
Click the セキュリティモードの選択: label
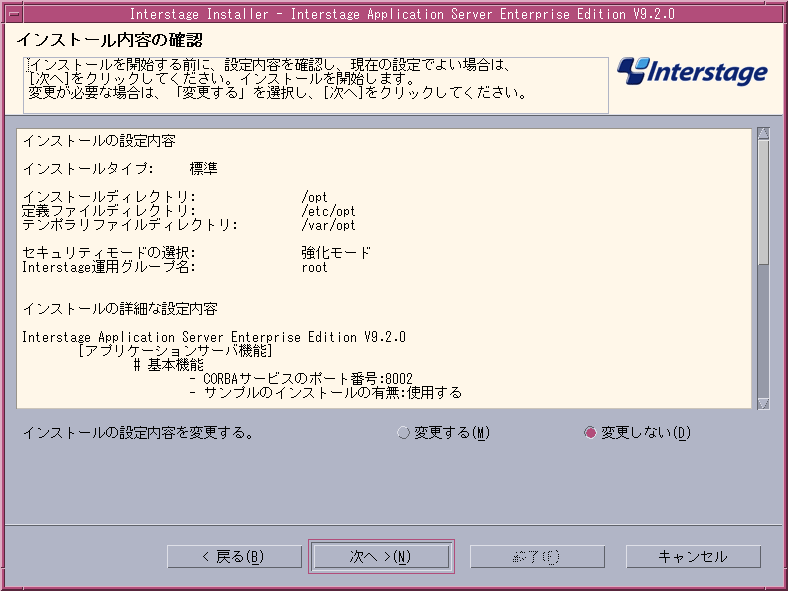(x=109, y=252)
